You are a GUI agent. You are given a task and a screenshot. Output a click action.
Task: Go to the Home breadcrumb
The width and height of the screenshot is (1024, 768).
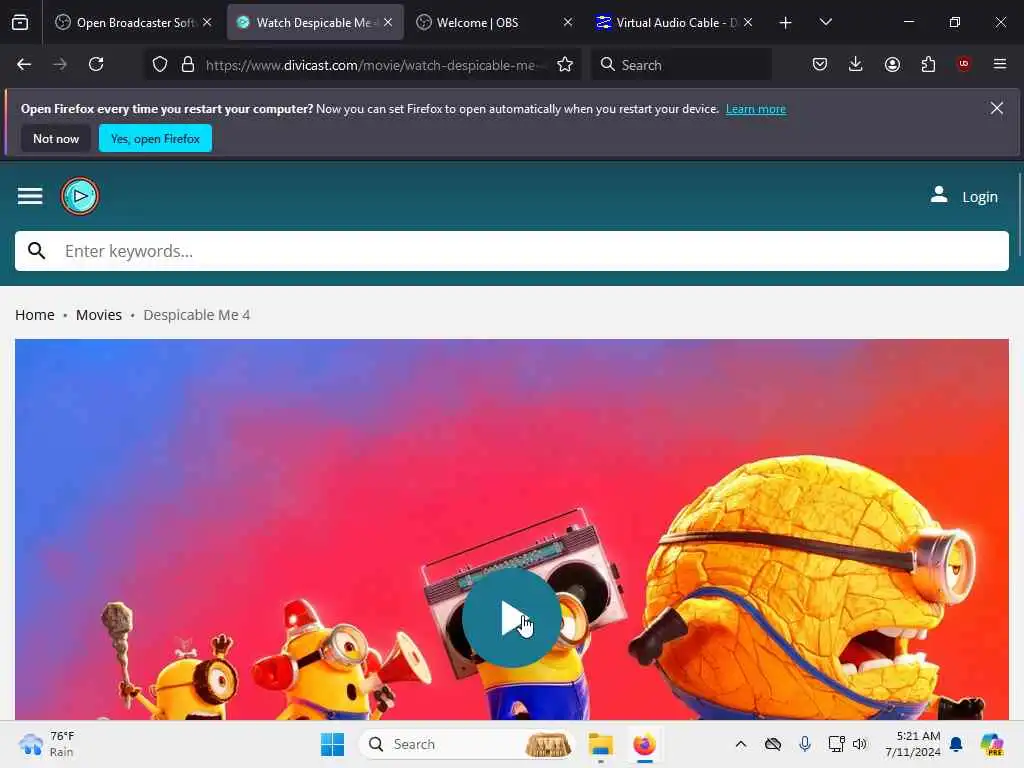point(35,315)
